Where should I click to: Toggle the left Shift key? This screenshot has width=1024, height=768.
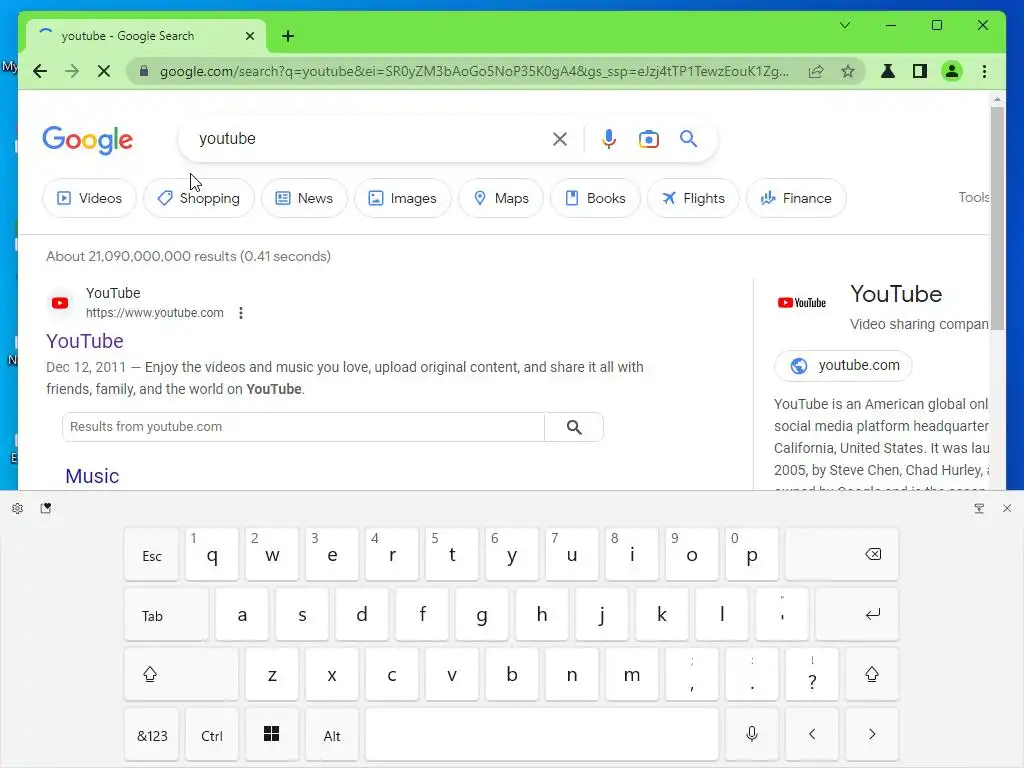(x=182, y=675)
